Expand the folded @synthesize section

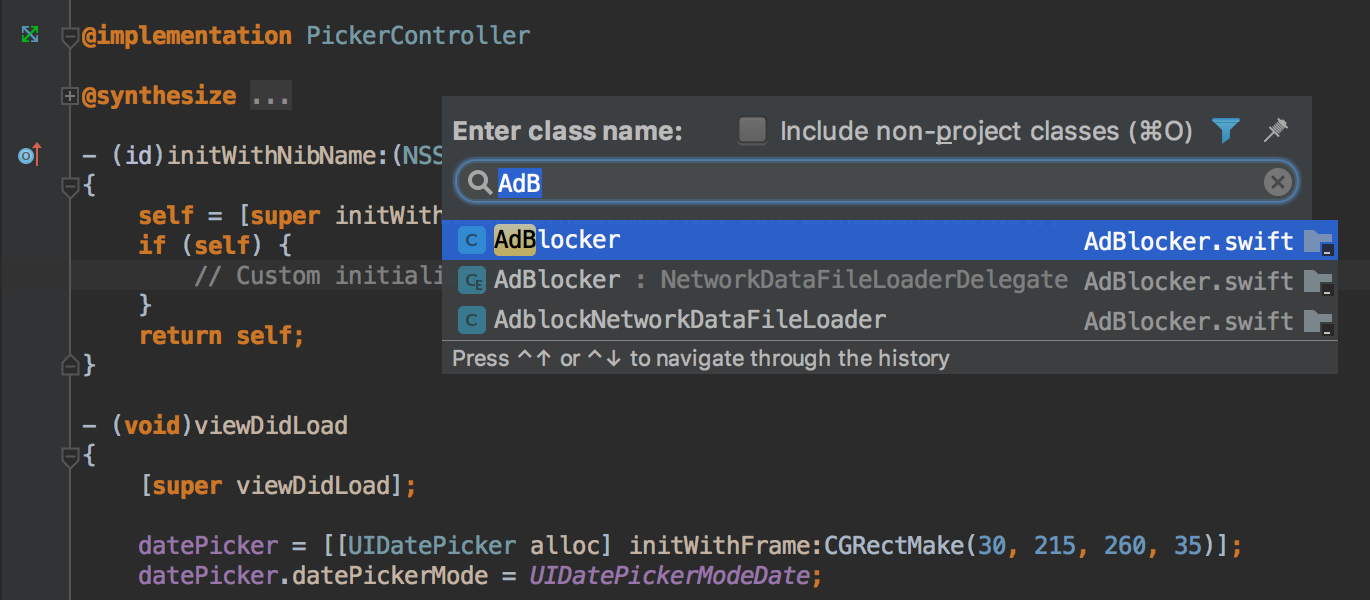(70, 96)
